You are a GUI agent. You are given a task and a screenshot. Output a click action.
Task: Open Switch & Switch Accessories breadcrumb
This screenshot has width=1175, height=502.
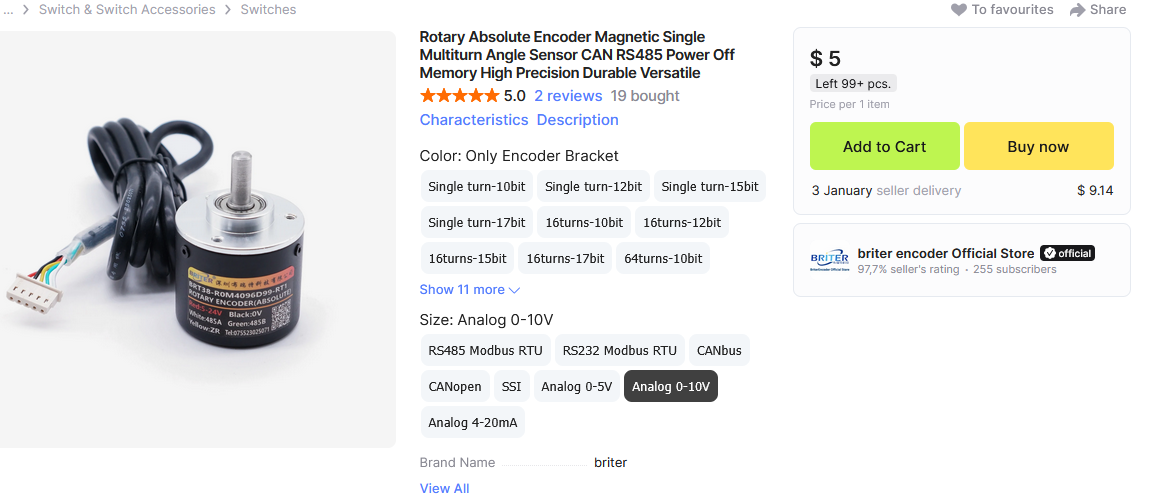127,10
